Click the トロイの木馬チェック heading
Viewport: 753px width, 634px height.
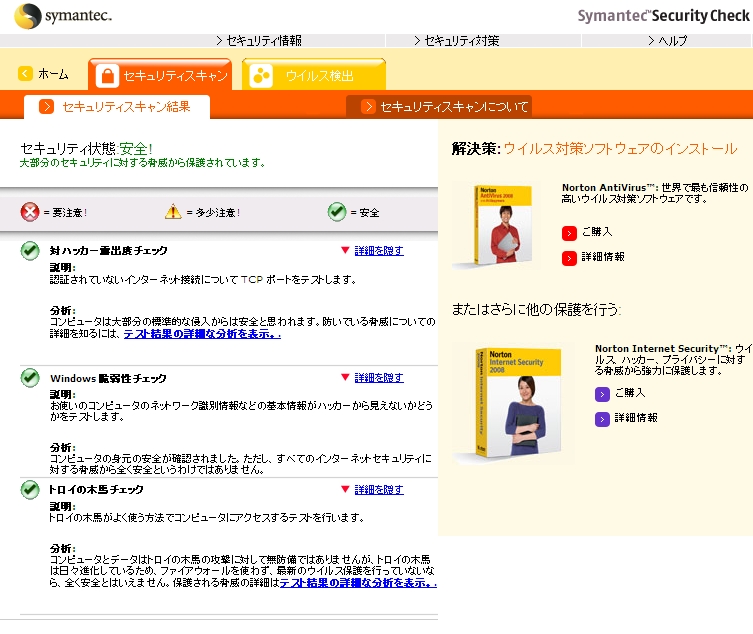(97, 489)
